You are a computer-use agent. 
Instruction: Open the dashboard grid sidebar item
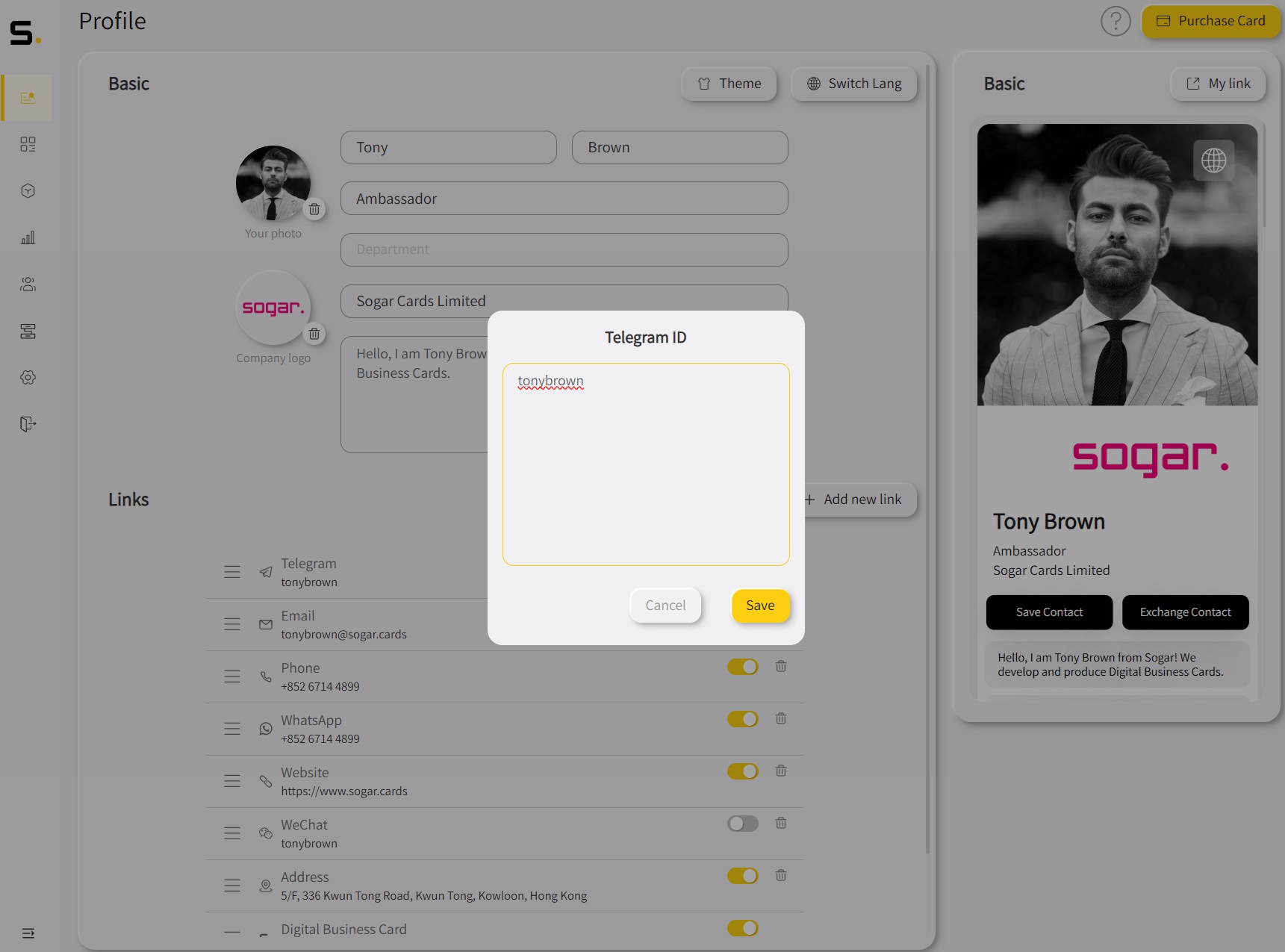point(28,144)
